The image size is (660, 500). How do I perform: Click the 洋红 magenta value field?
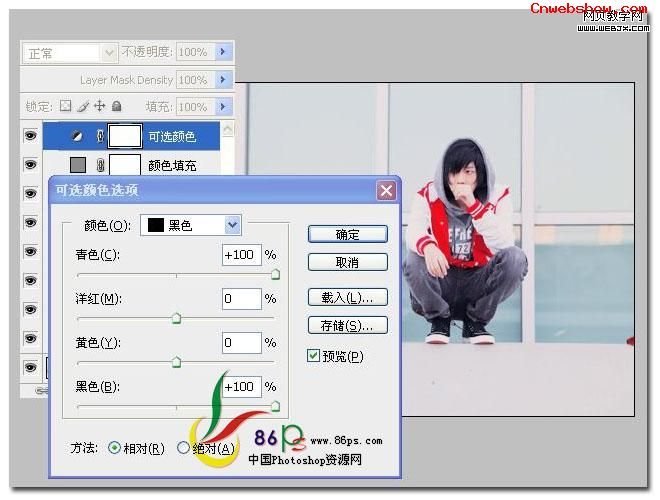[242, 298]
